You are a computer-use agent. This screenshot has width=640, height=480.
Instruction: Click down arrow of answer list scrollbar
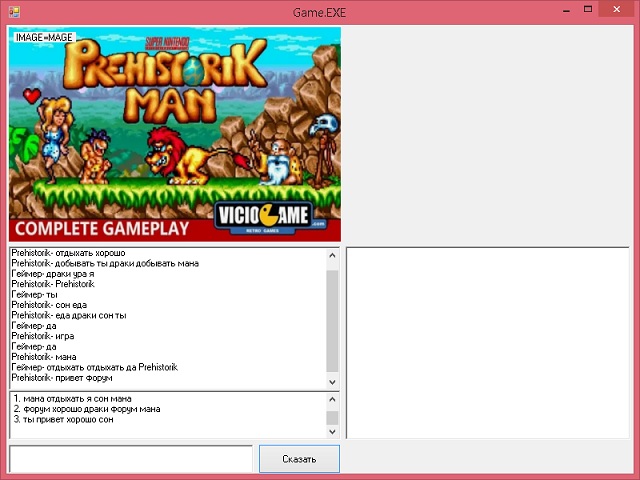[x=332, y=431]
